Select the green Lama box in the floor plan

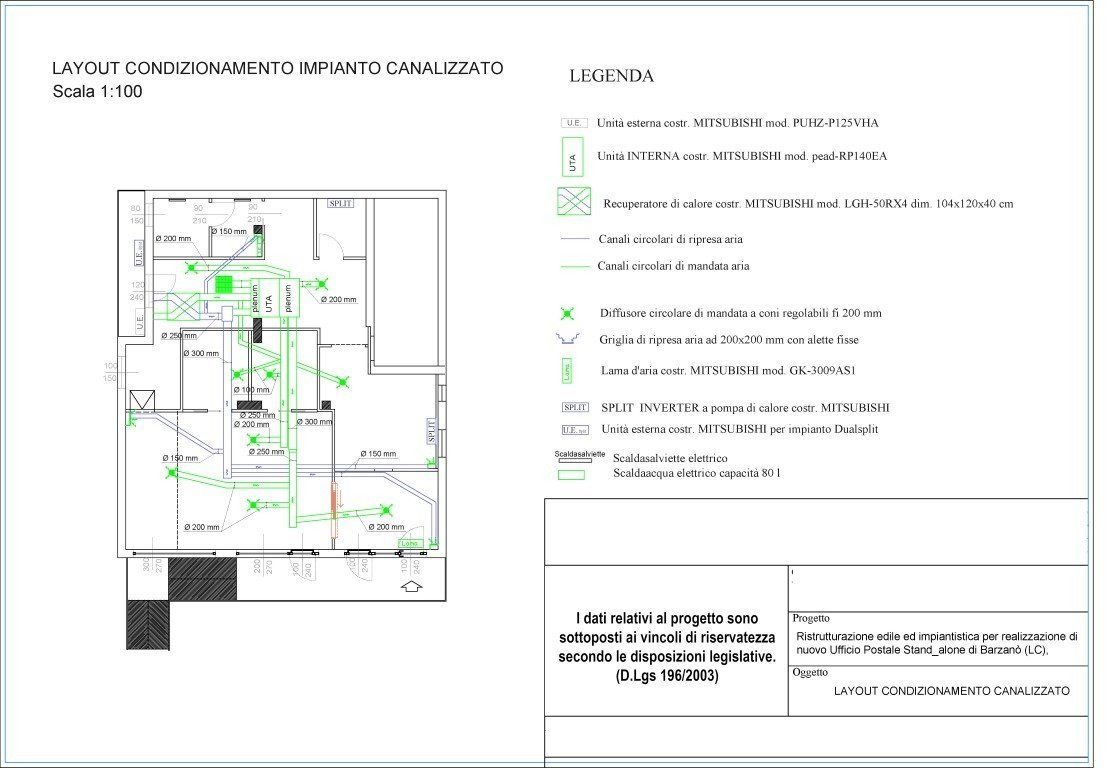(410, 544)
